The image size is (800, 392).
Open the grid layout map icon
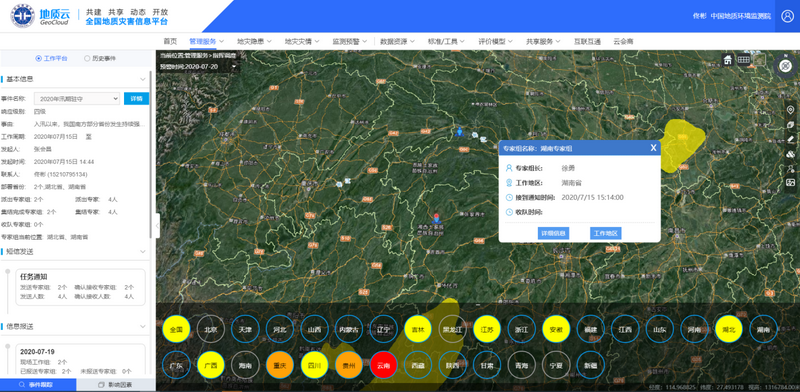743,60
